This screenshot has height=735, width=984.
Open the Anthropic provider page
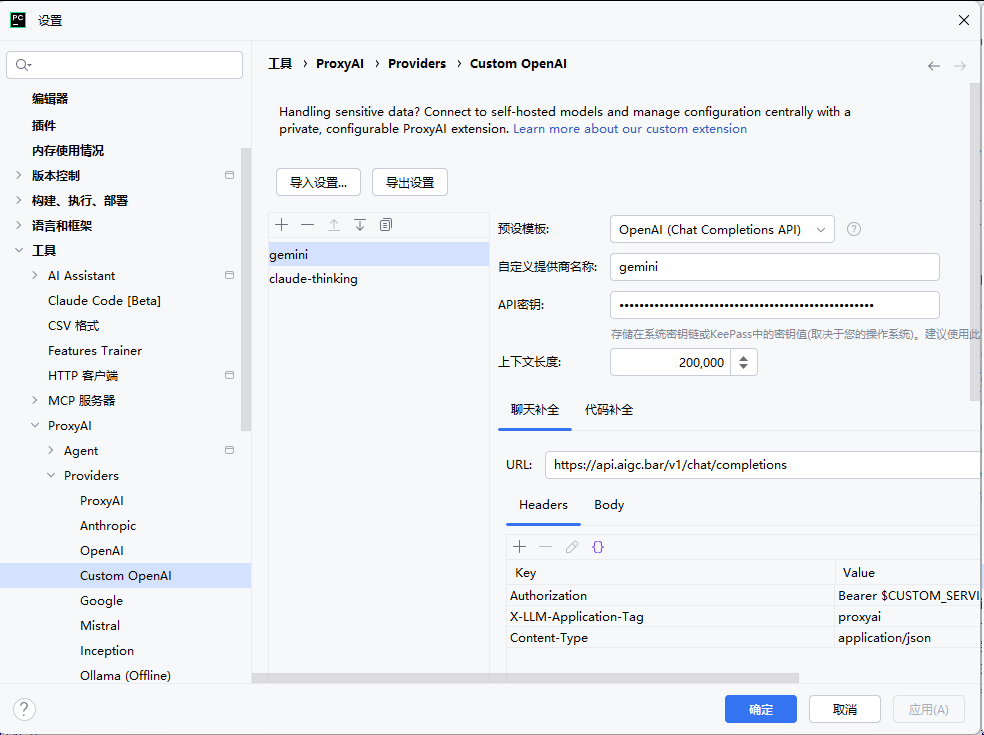[x=108, y=525]
